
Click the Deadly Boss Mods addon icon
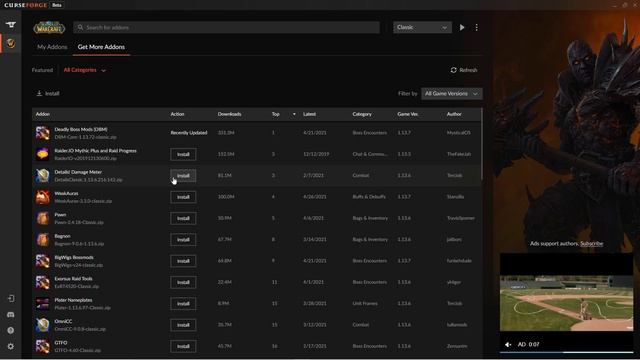[42, 133]
